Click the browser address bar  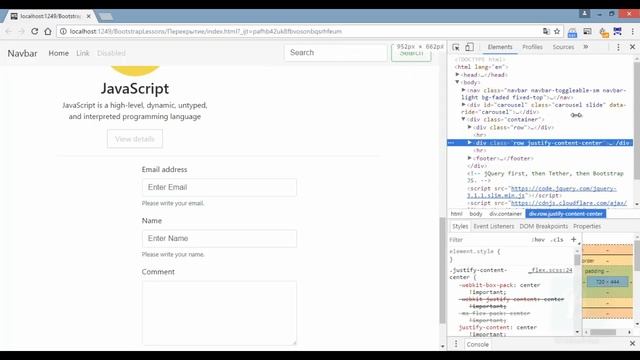pos(302,31)
